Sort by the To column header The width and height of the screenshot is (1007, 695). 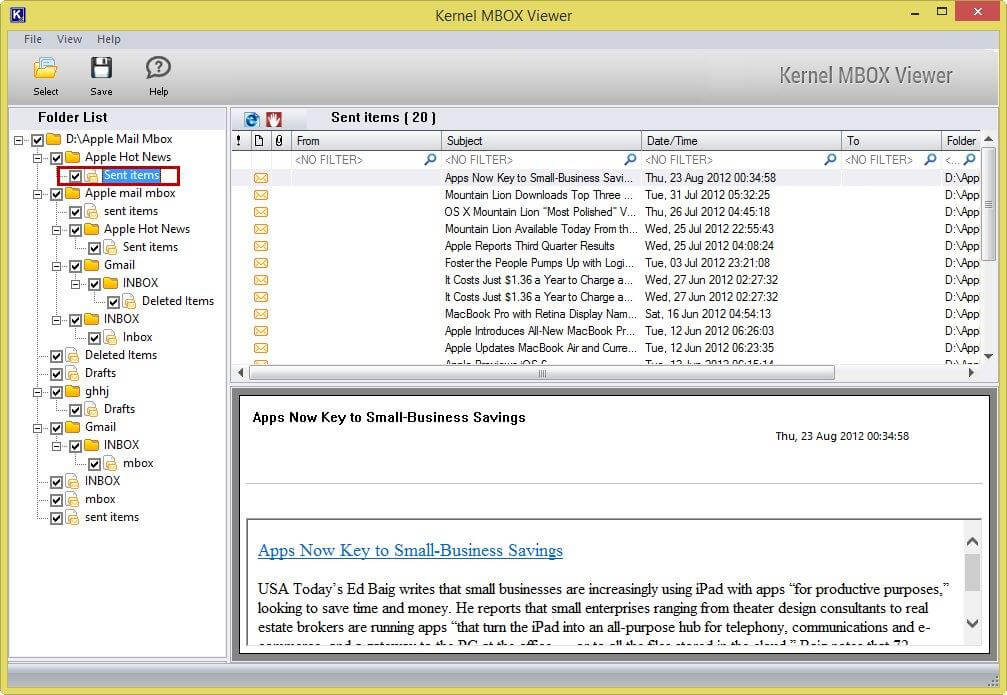(x=891, y=141)
